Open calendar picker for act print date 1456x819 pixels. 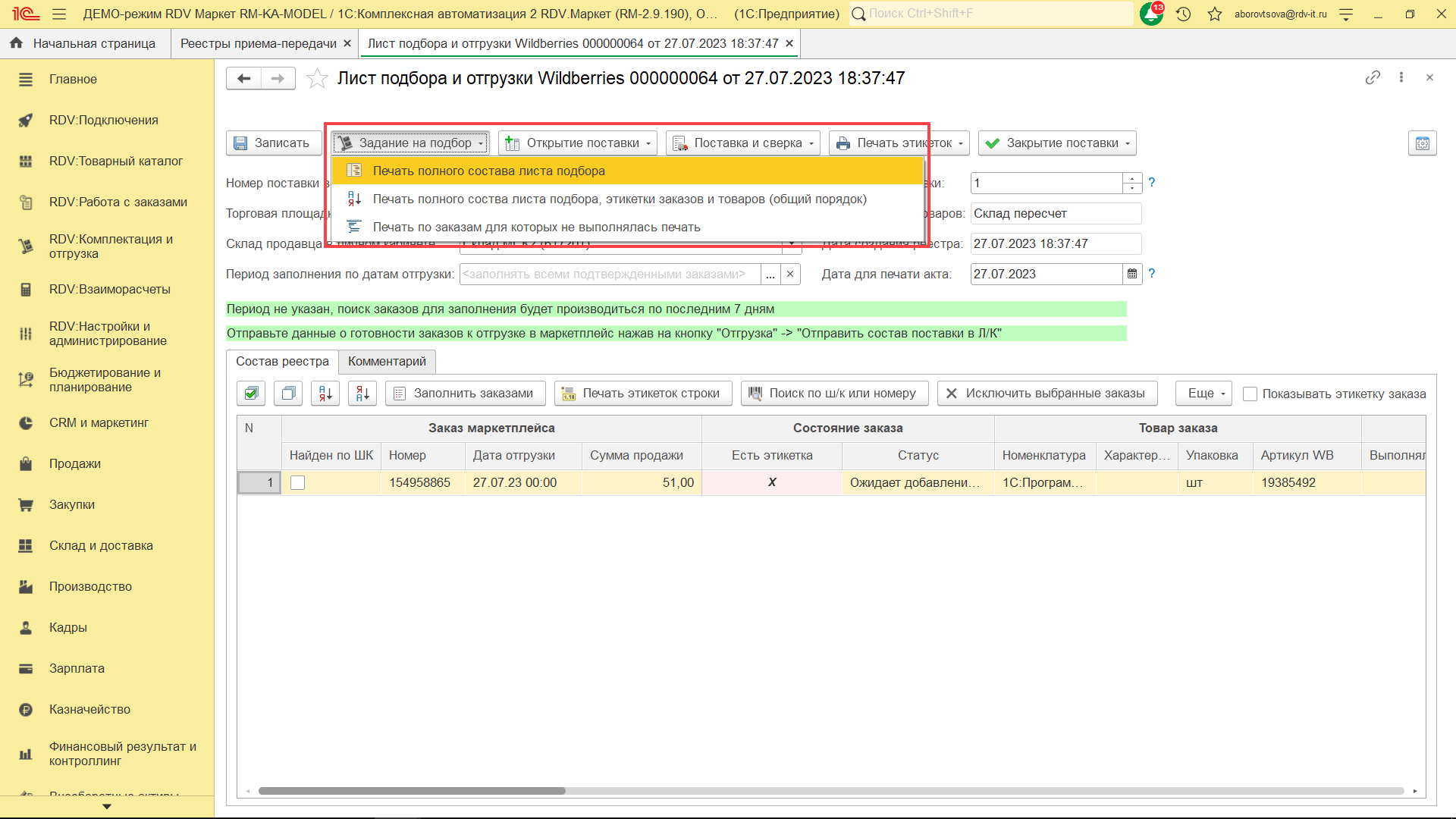coord(1131,274)
